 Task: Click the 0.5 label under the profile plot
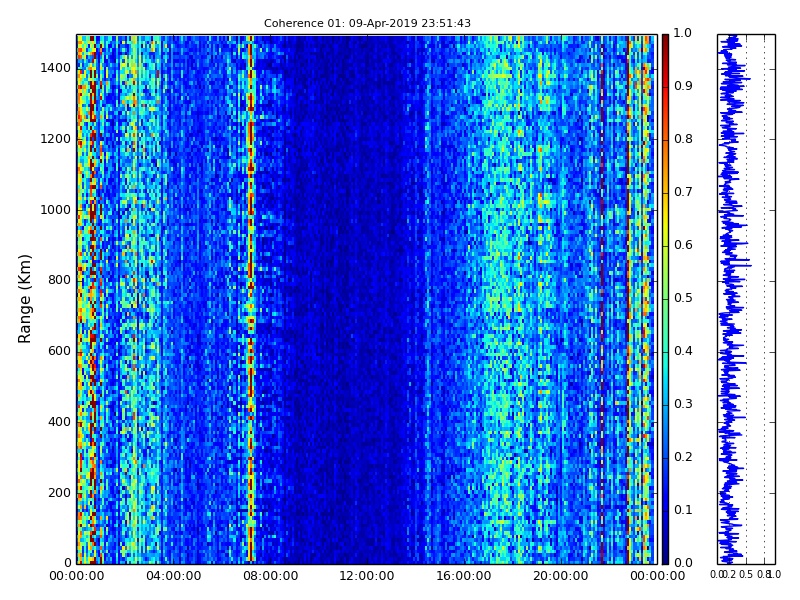(x=746, y=574)
